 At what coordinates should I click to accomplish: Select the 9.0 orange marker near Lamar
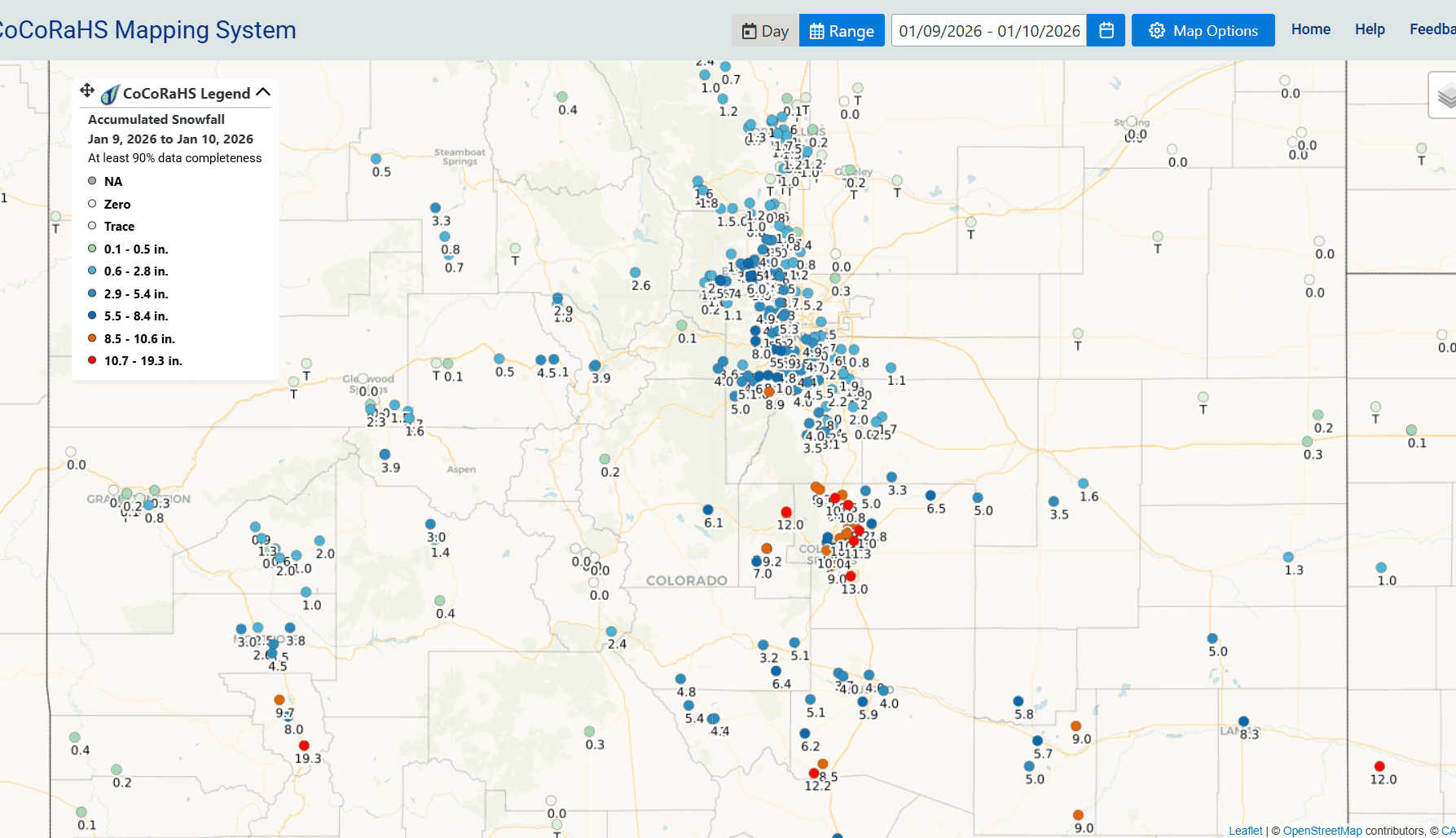pos(1076,726)
